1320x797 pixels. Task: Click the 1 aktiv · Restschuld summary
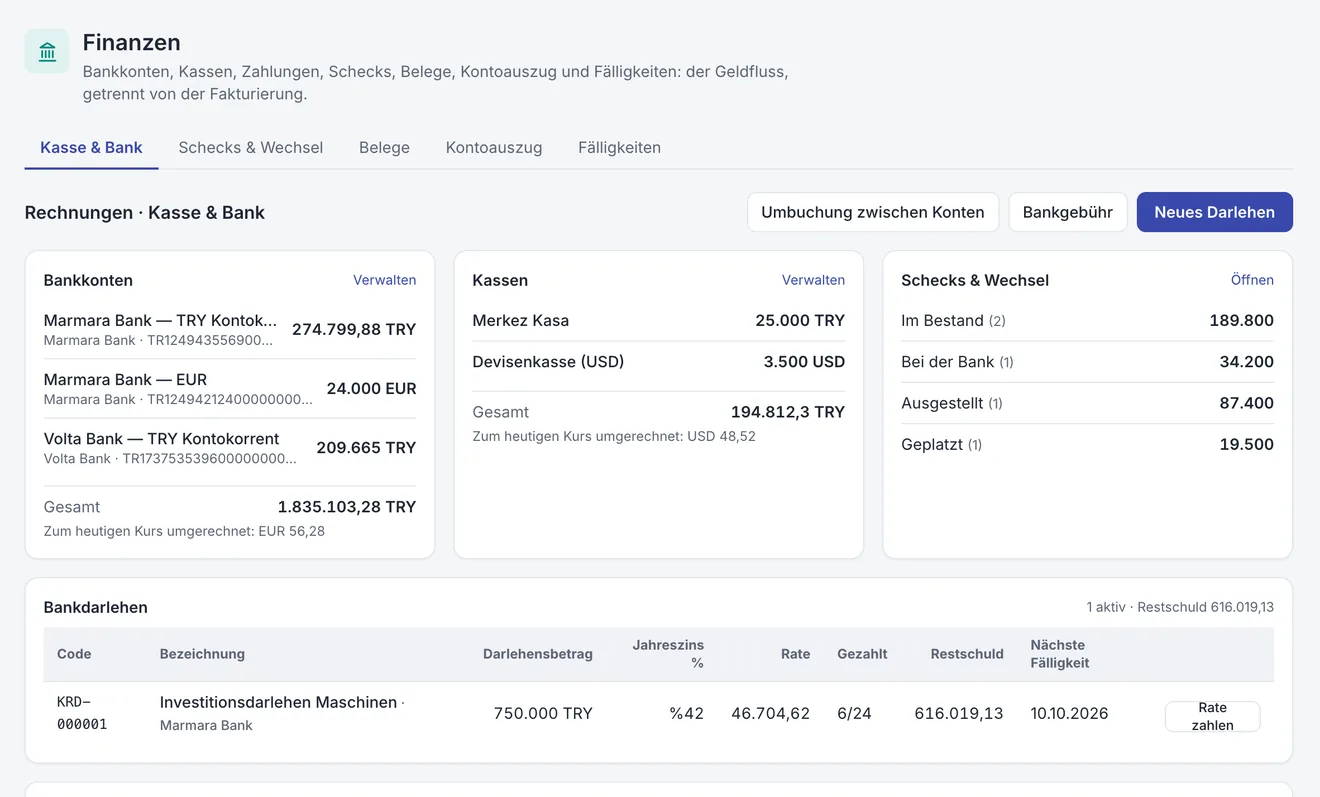[1180, 607]
